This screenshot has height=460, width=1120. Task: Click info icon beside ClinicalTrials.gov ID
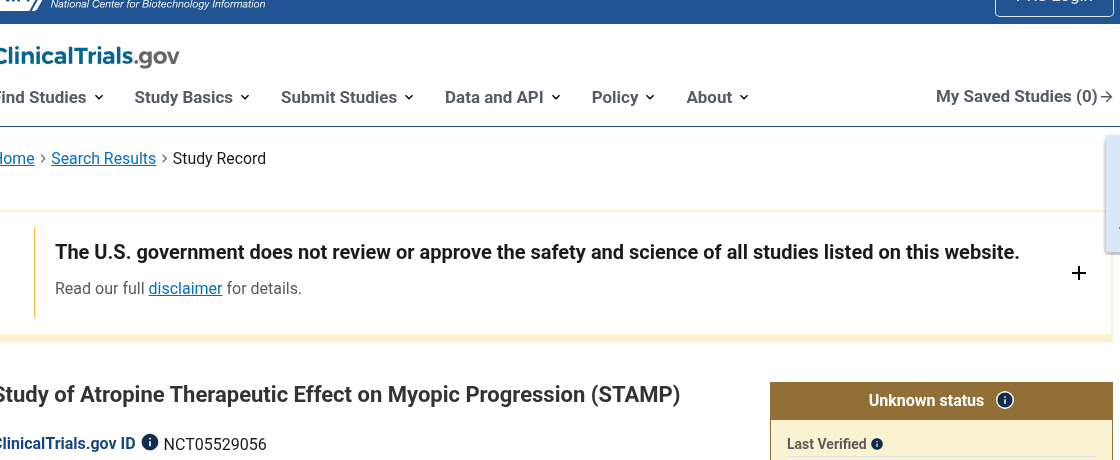pos(149,442)
